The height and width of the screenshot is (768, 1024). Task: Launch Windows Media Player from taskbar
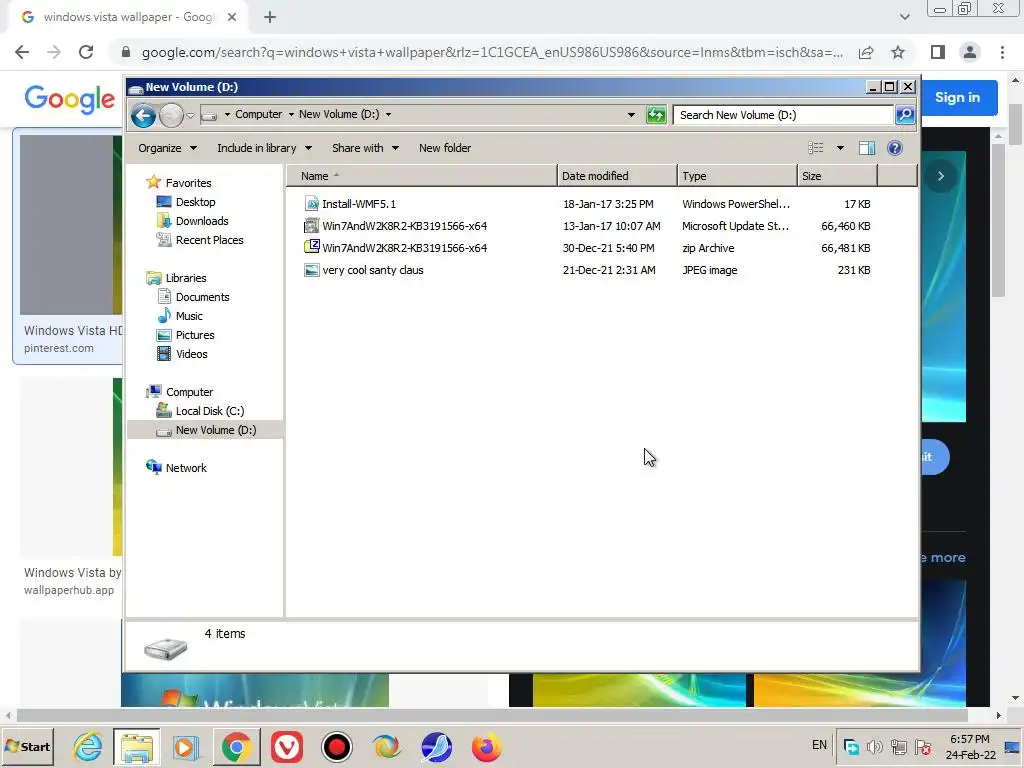click(x=186, y=746)
